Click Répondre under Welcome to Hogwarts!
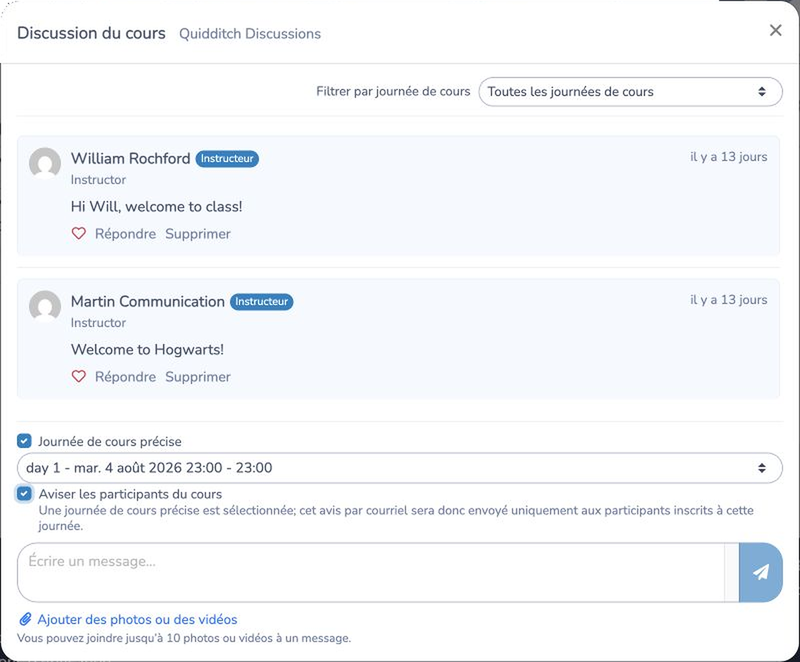Viewport: 800px width, 662px height. [126, 376]
